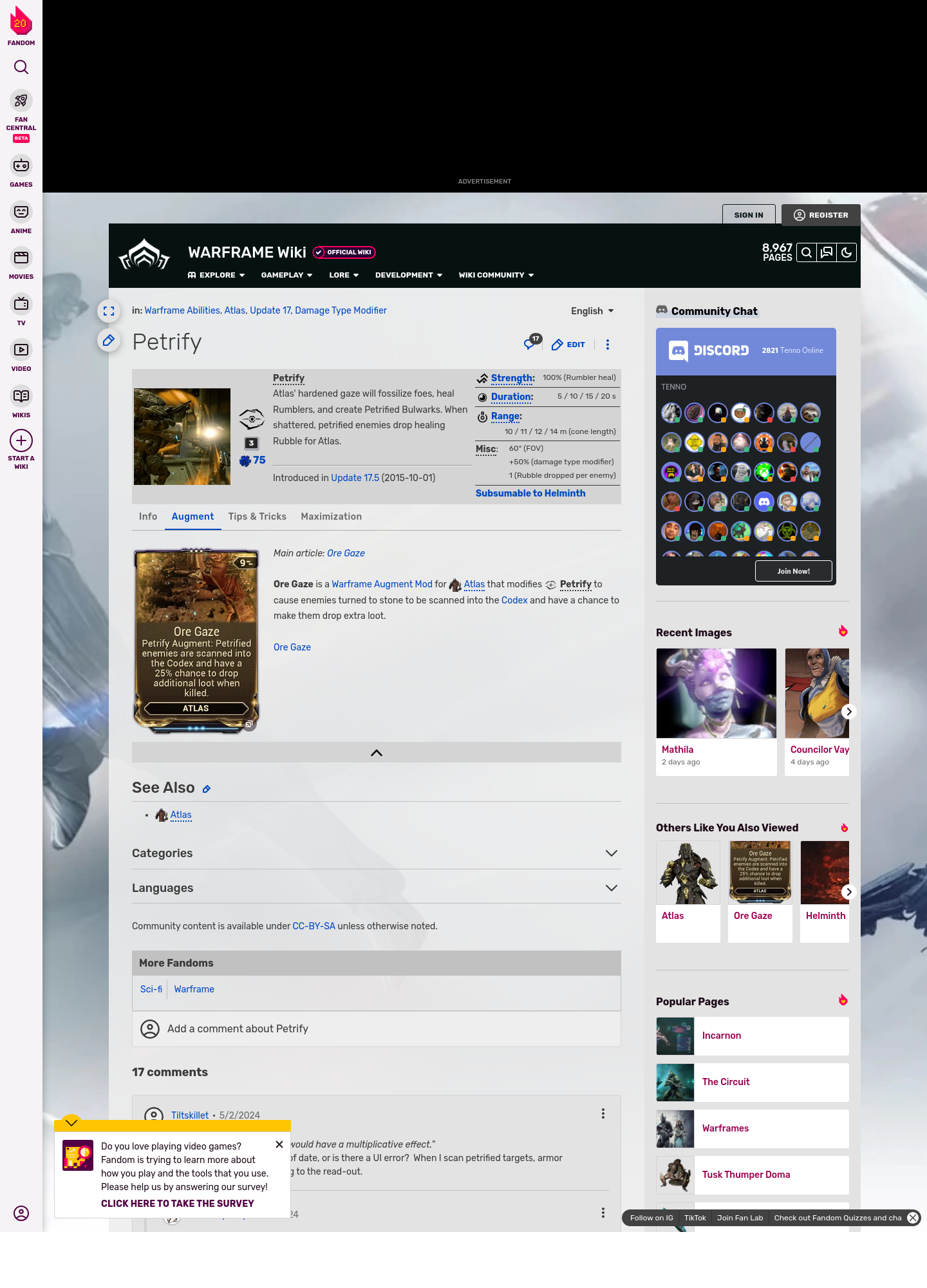The image size is (927, 1288).
Task: Toggle dark theme moon icon
Action: 847,252
